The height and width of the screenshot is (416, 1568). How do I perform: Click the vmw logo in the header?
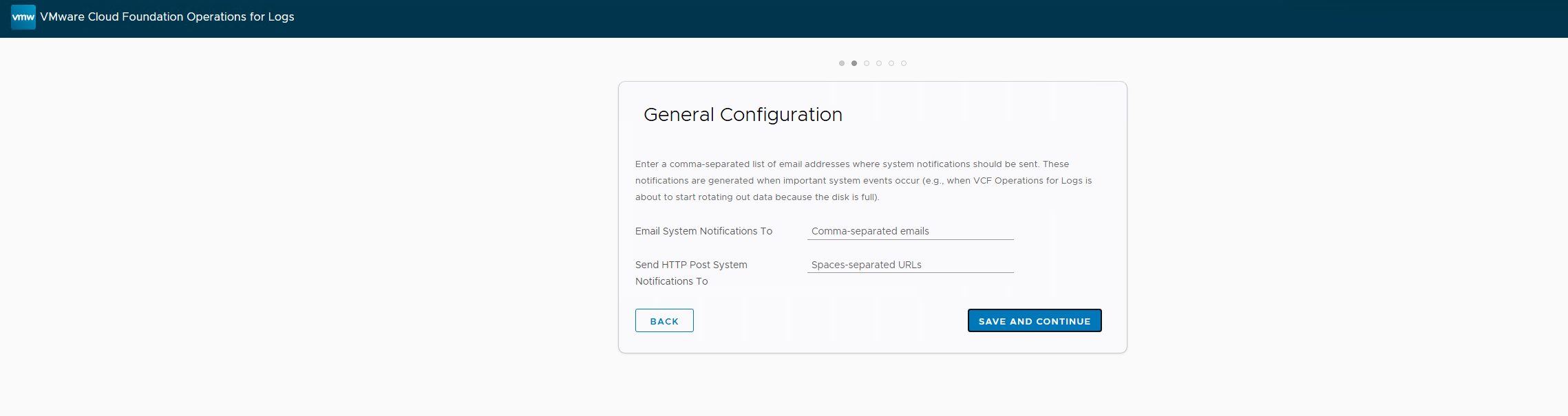[x=23, y=17]
